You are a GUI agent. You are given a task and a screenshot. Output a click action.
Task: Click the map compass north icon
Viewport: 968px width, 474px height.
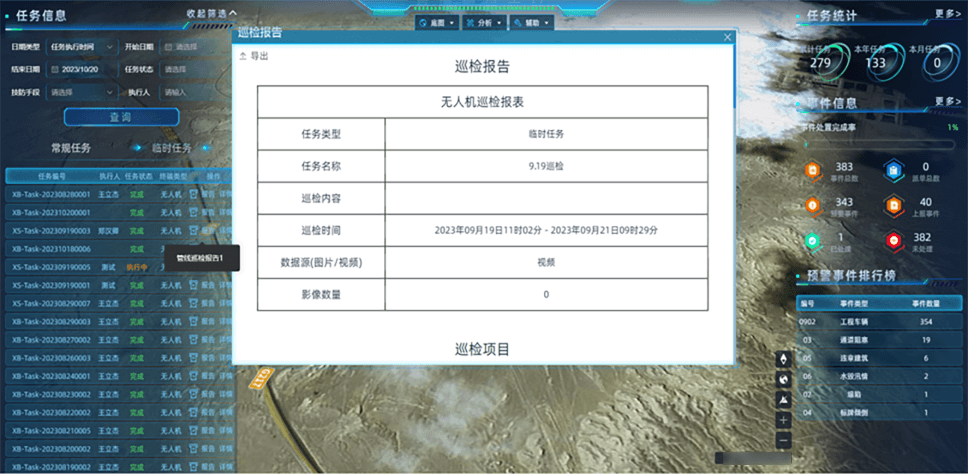pyautogui.click(x=783, y=359)
